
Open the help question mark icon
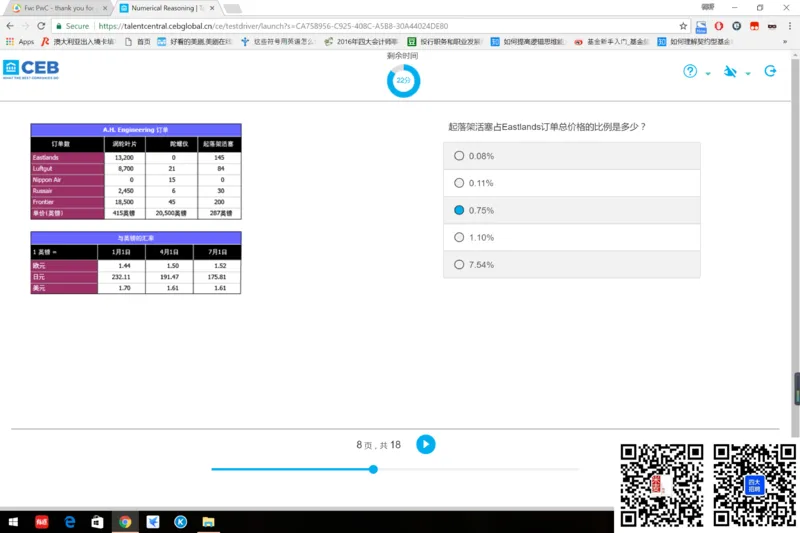(x=690, y=71)
